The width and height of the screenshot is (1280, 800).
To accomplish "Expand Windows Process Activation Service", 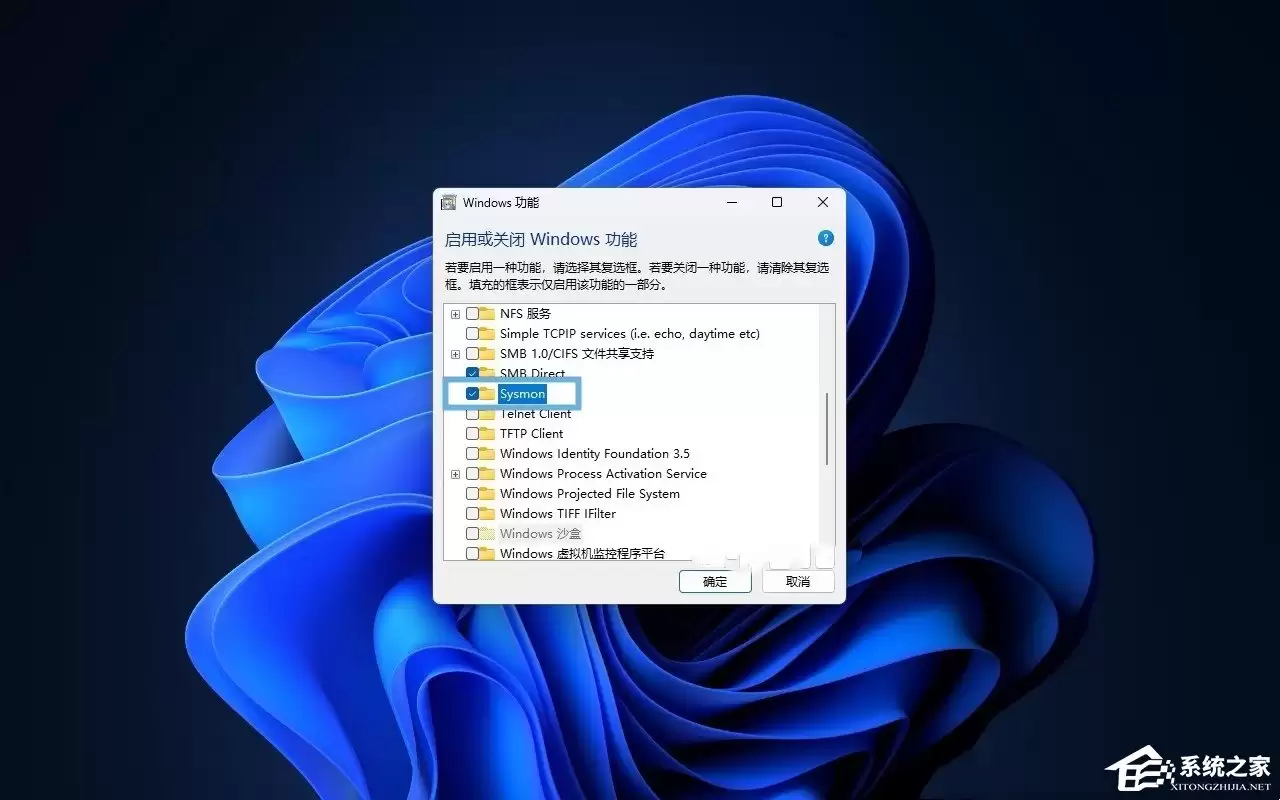I will (x=455, y=473).
